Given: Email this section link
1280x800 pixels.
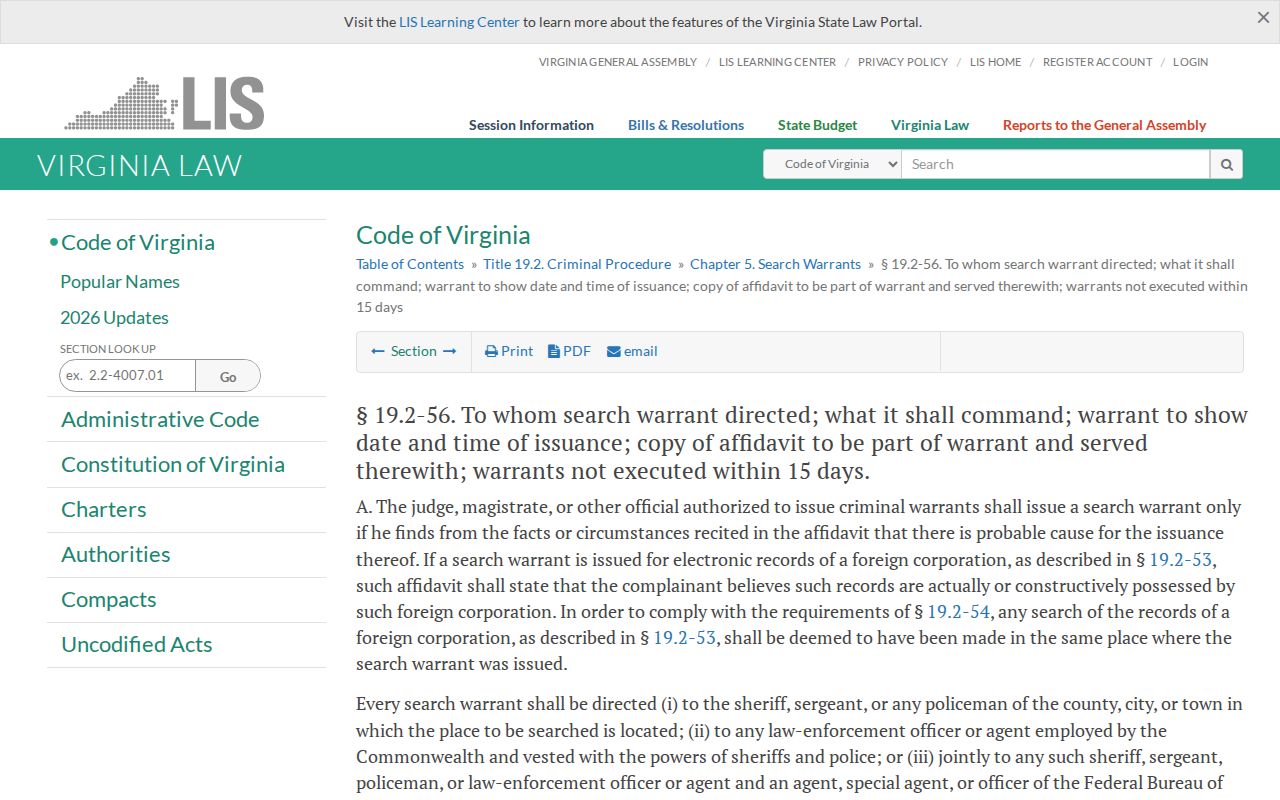Looking at the screenshot, I should point(632,351).
